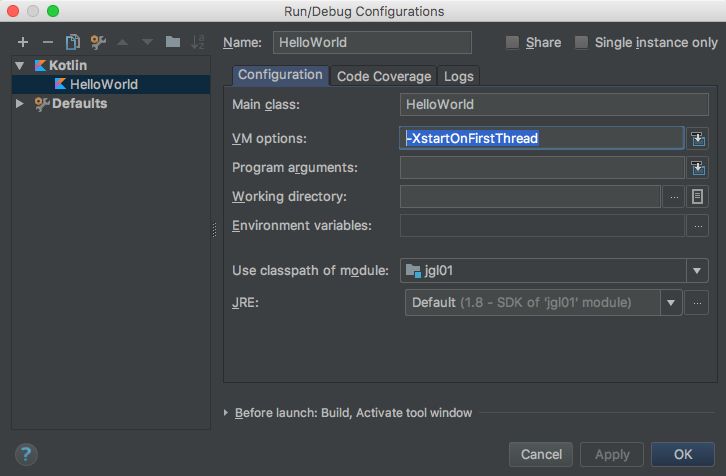Move configuration up arrow

pos(123,42)
